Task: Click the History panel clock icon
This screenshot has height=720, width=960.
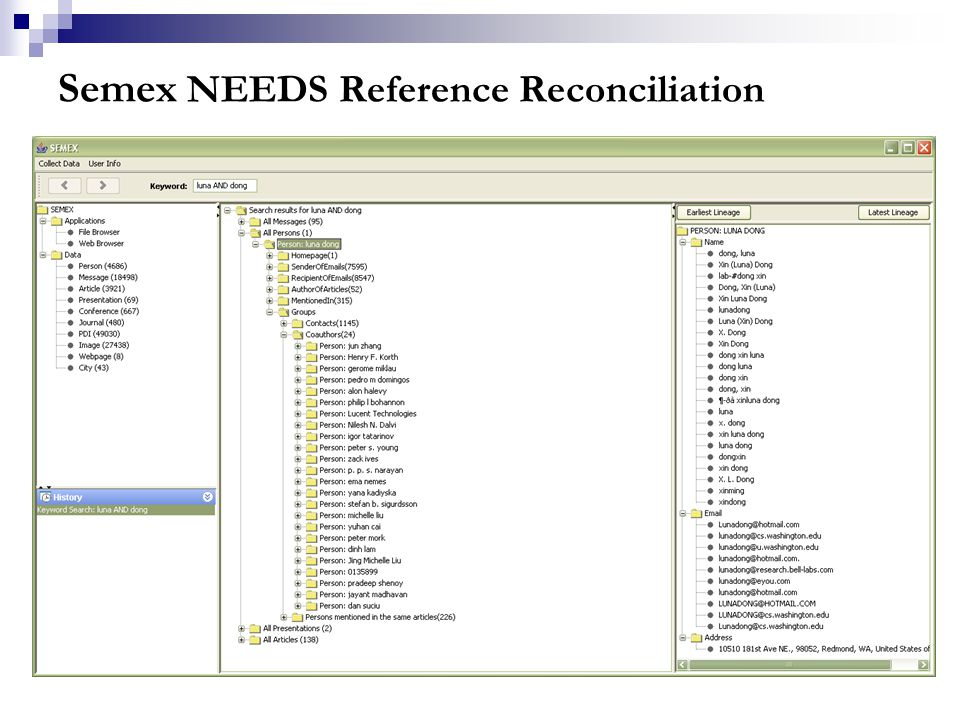Action: pyautogui.click(x=45, y=497)
